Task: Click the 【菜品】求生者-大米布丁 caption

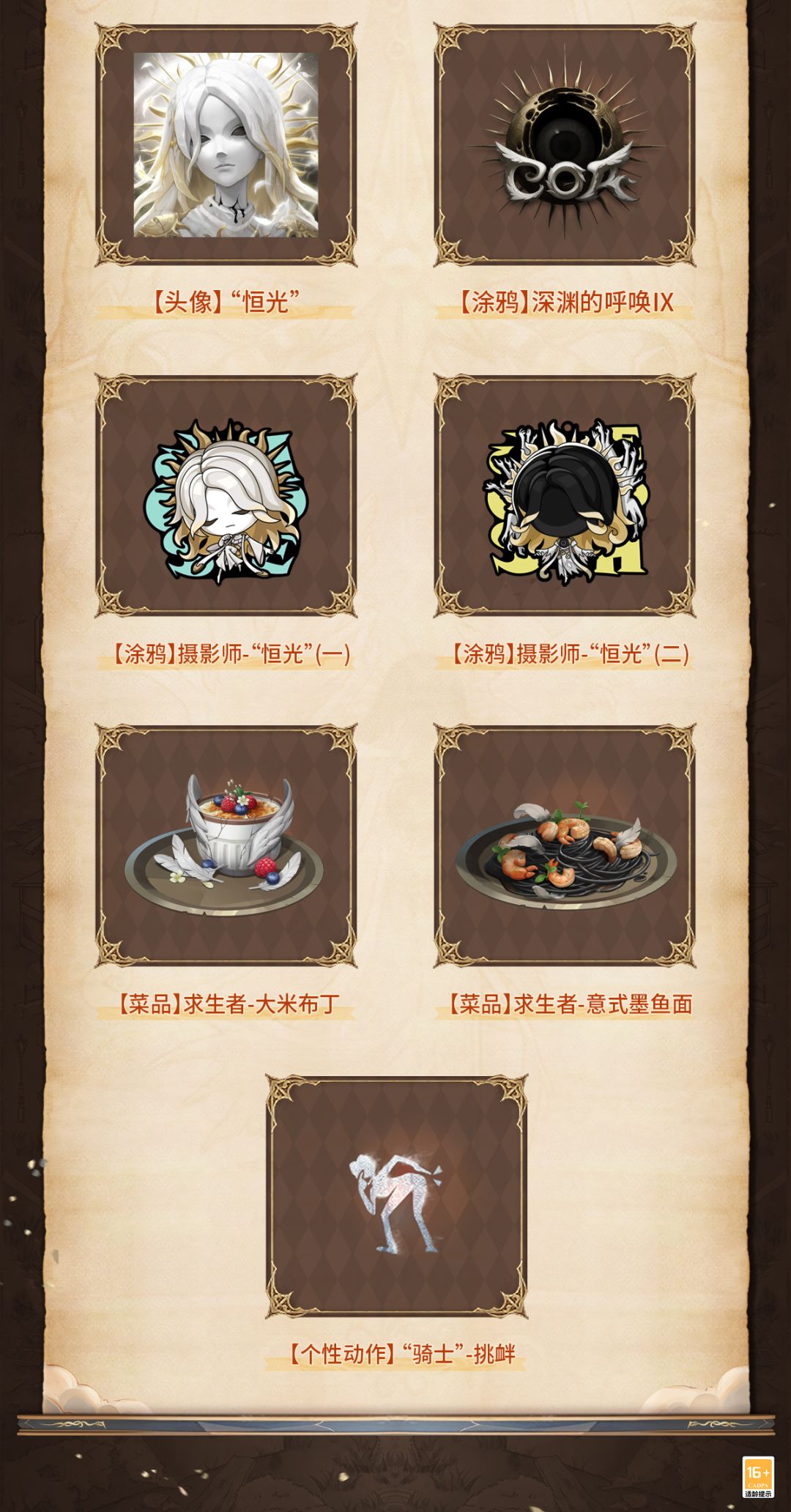Action: 226,1004
